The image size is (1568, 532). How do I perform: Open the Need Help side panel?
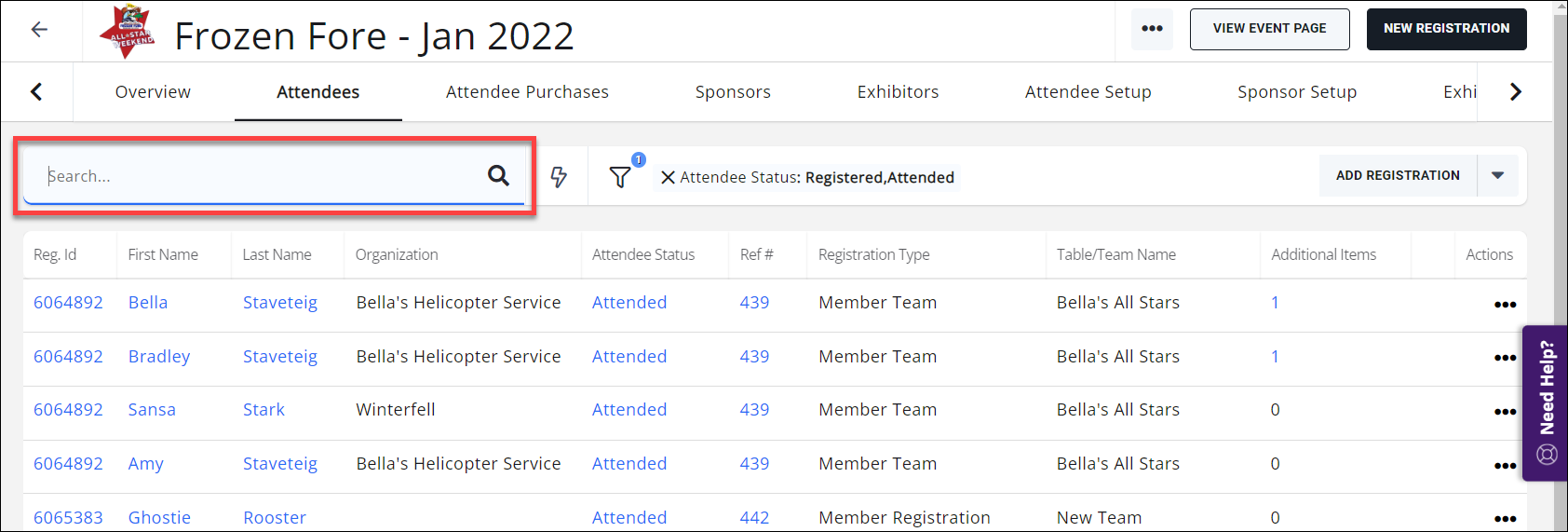pos(1546,402)
